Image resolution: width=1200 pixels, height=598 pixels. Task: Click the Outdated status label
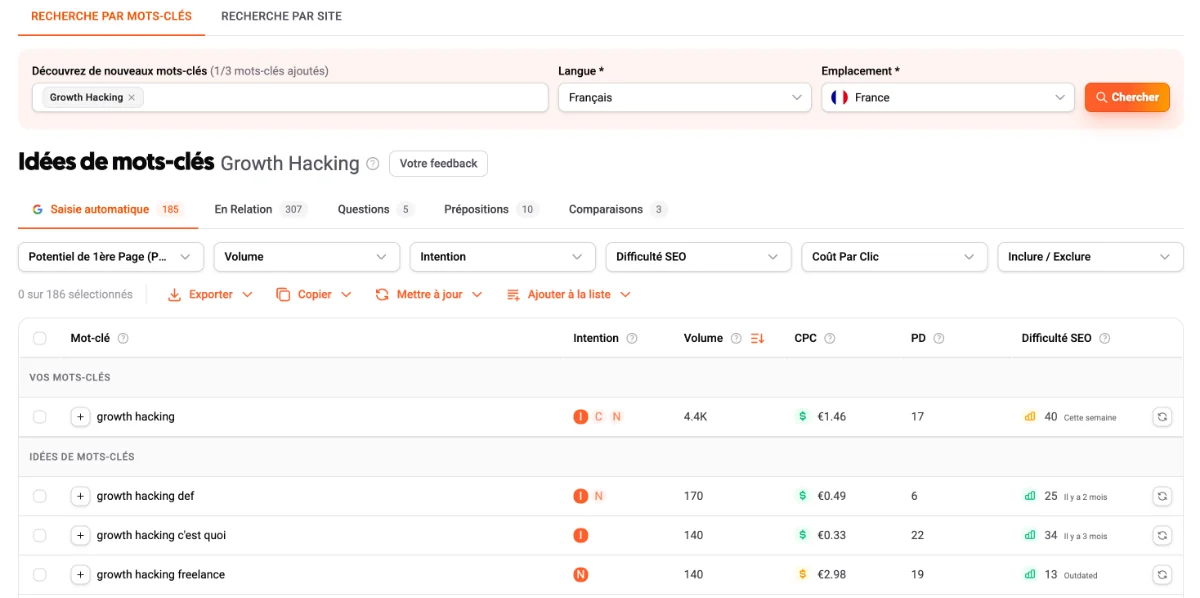tap(1081, 576)
